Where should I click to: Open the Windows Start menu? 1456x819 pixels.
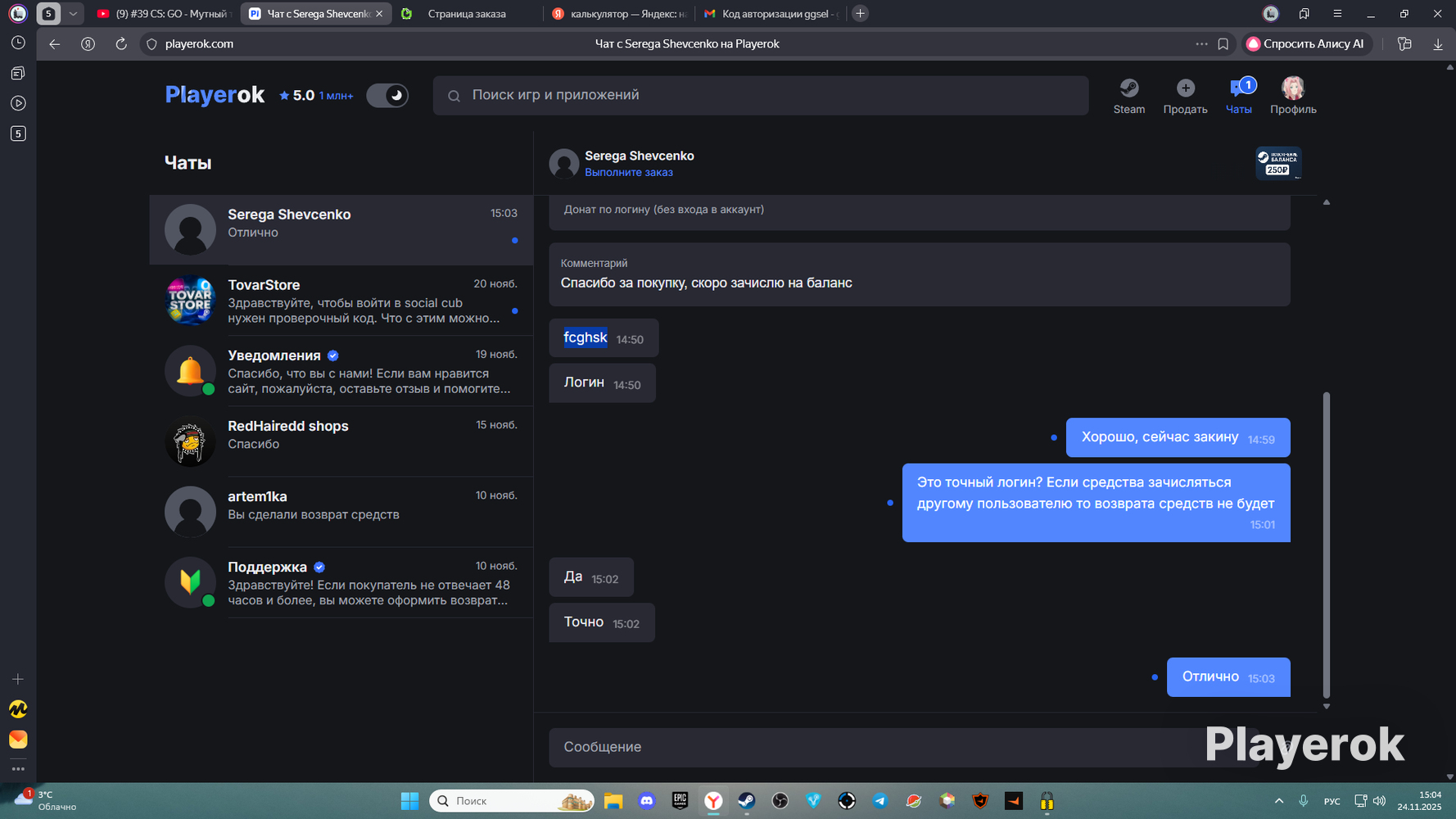pos(409,801)
